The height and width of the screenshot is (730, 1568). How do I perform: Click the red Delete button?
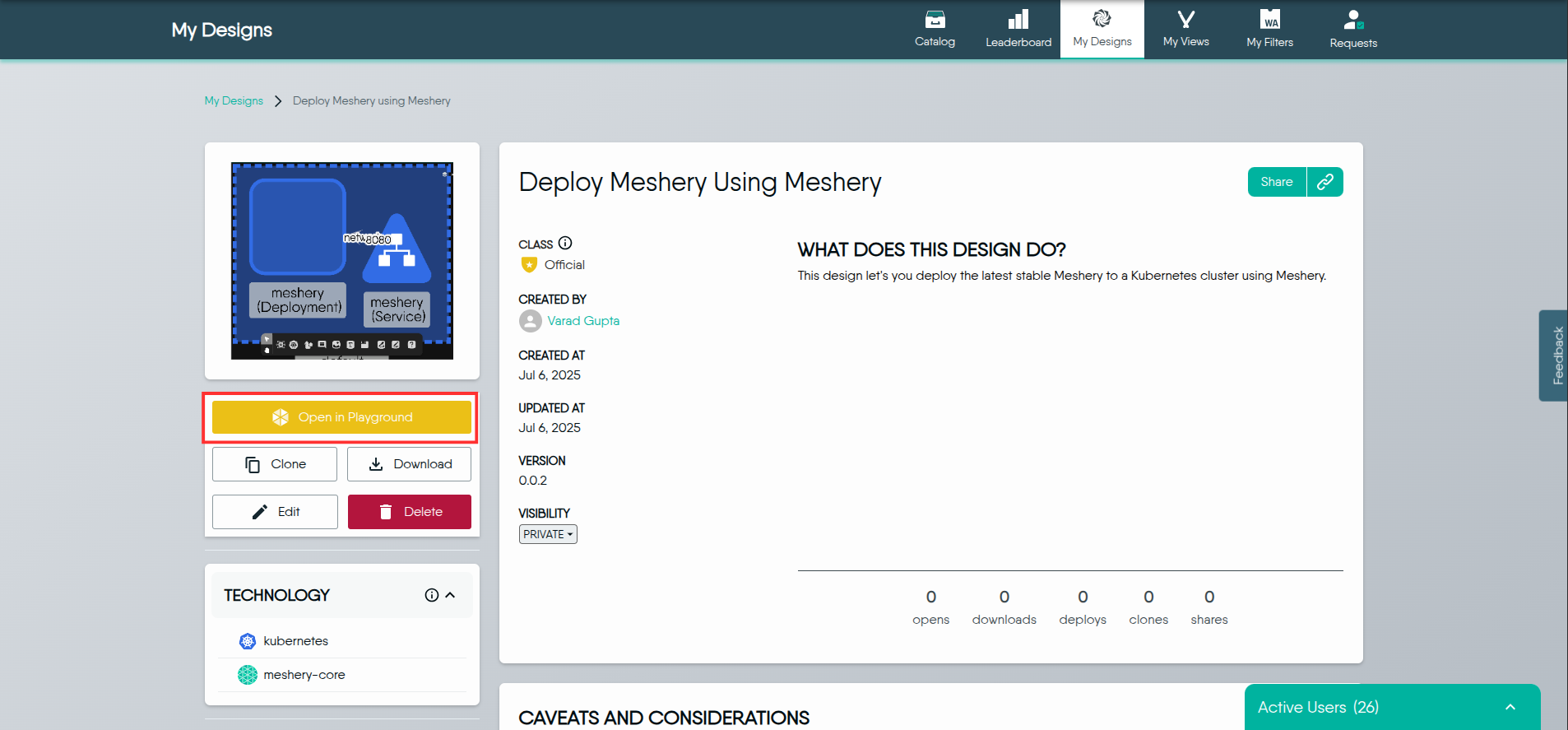409,512
